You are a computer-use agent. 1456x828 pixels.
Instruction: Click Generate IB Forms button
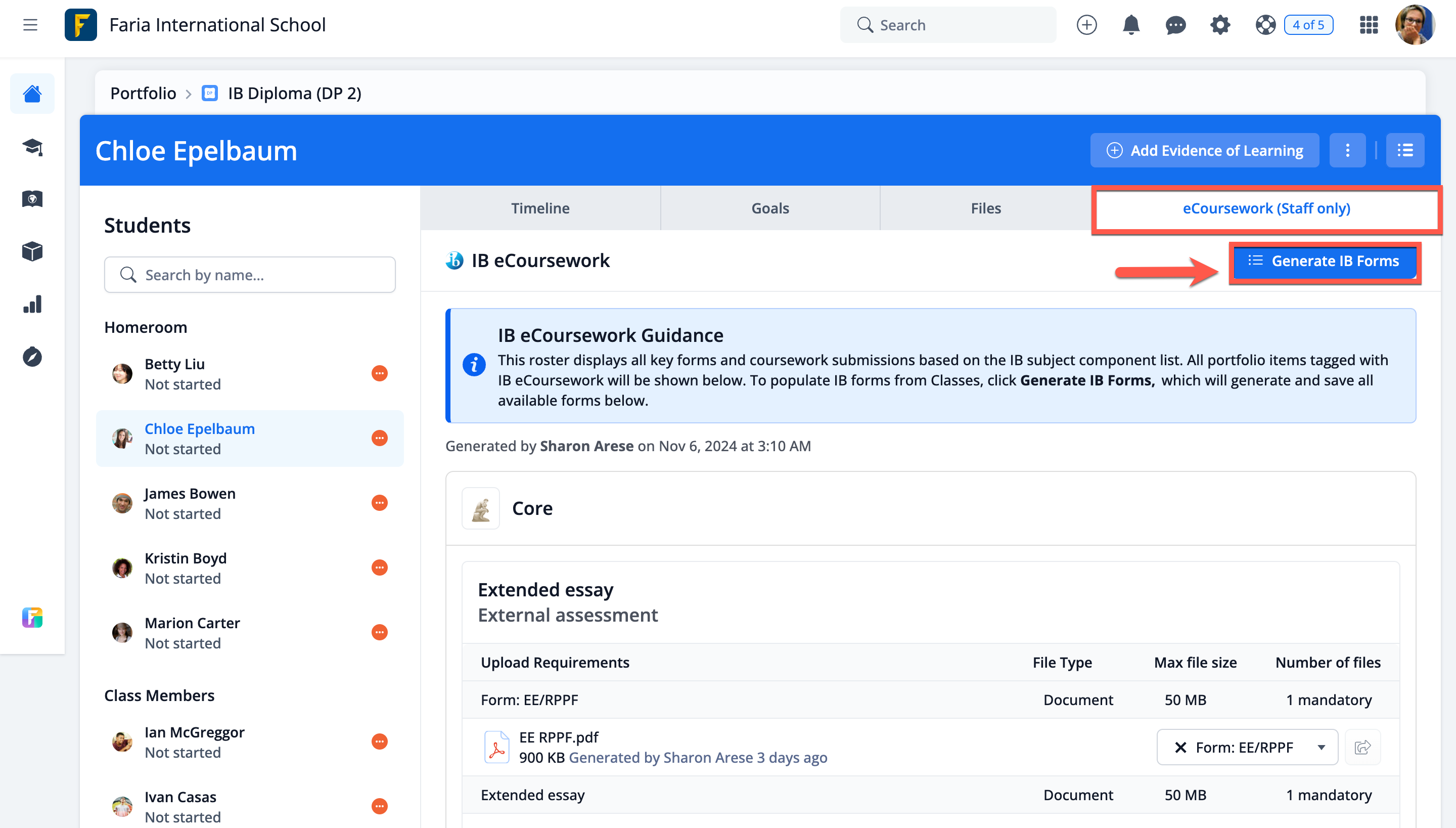coord(1324,261)
